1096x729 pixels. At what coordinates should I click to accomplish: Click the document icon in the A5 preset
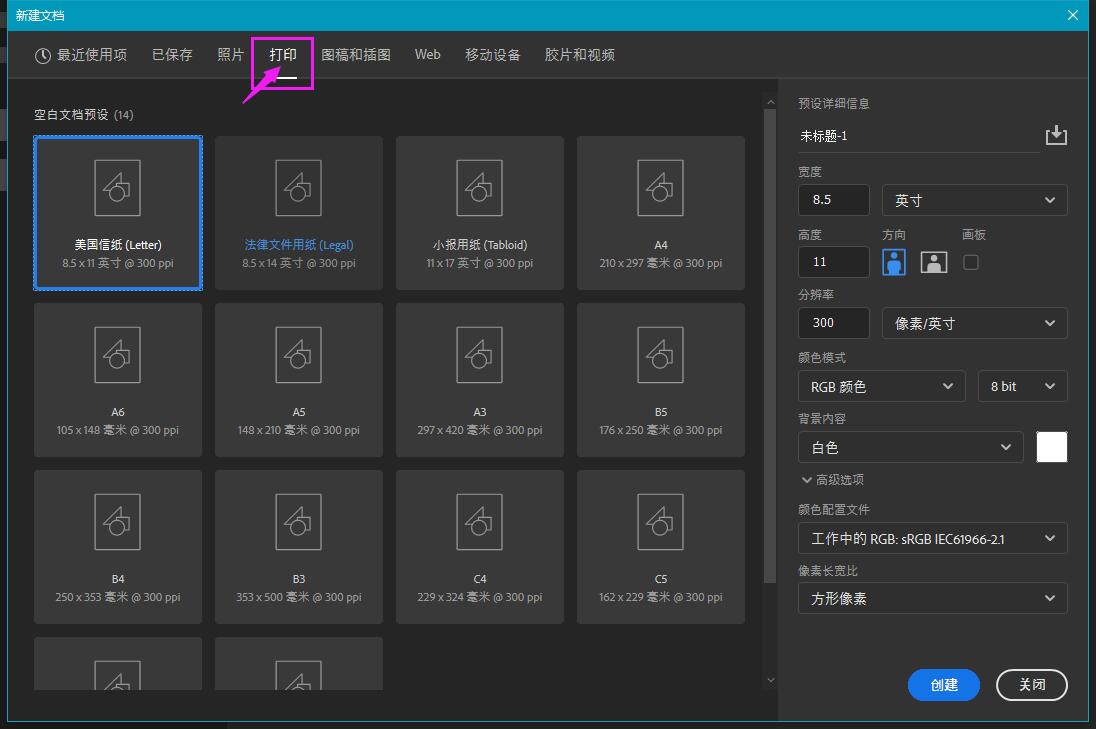point(298,355)
